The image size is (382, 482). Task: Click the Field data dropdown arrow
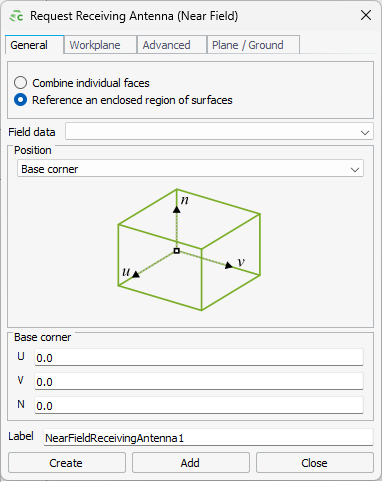point(365,132)
